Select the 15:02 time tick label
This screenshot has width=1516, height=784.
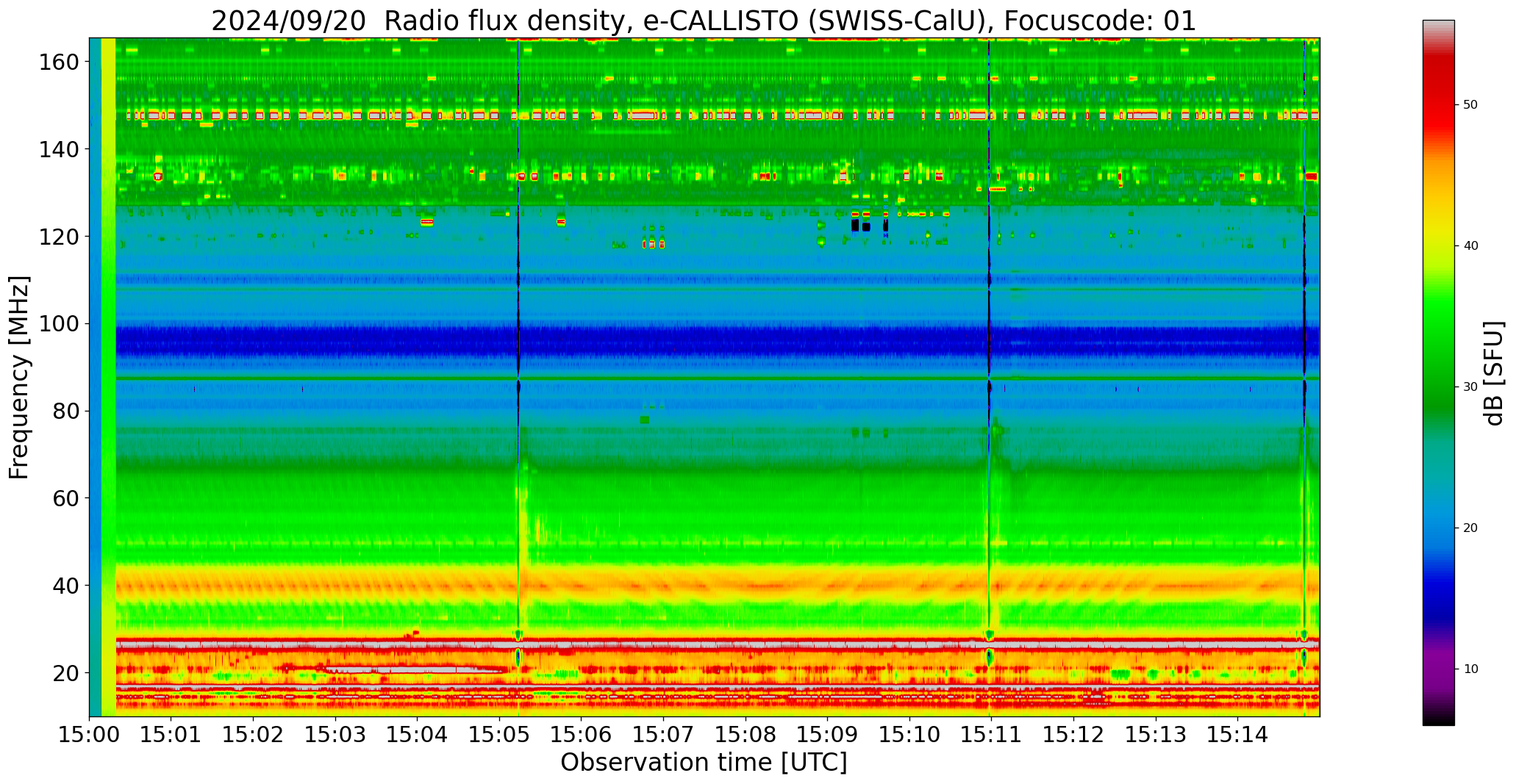254,735
